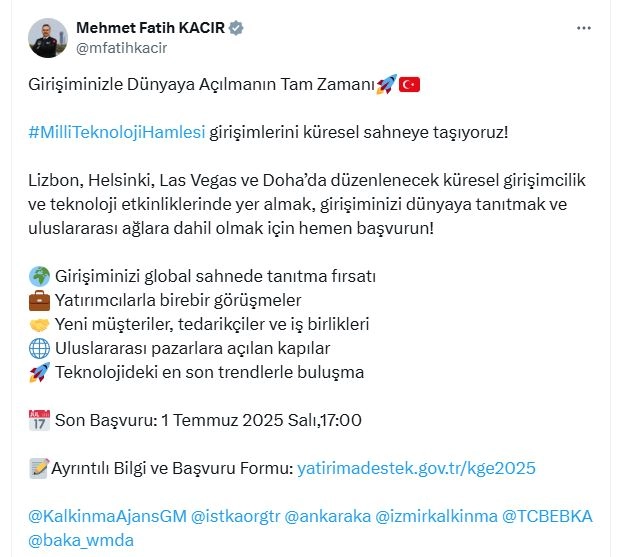
Task: Visit the yatirimadestek.gov.tr/kge2025 link
Action: [417, 468]
